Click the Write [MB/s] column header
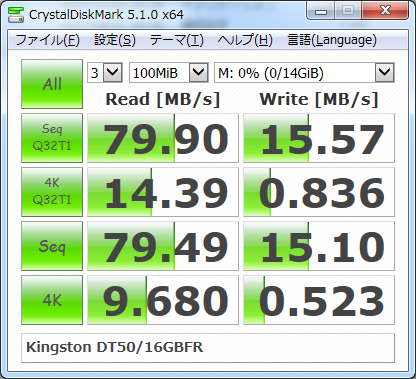Image resolution: width=416 pixels, height=379 pixels. (x=319, y=99)
